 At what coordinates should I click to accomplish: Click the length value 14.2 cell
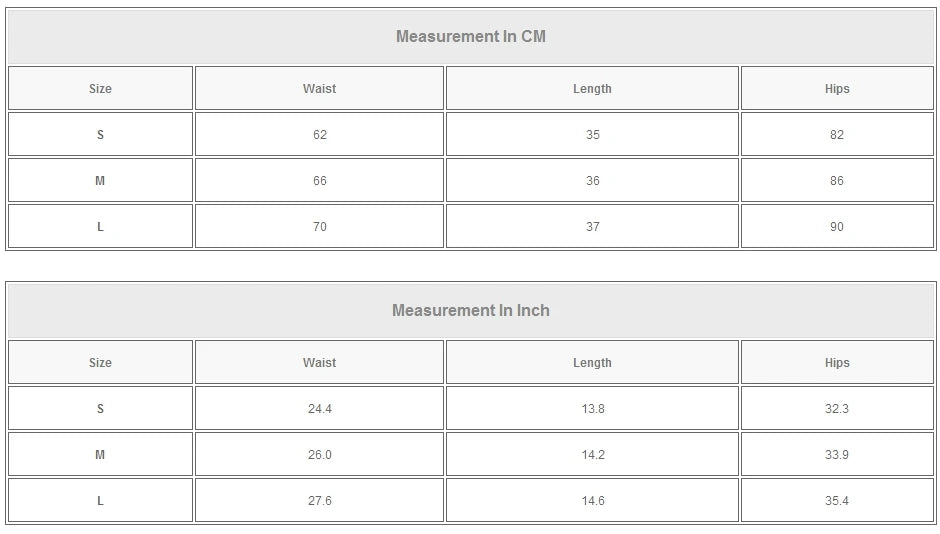click(592, 455)
